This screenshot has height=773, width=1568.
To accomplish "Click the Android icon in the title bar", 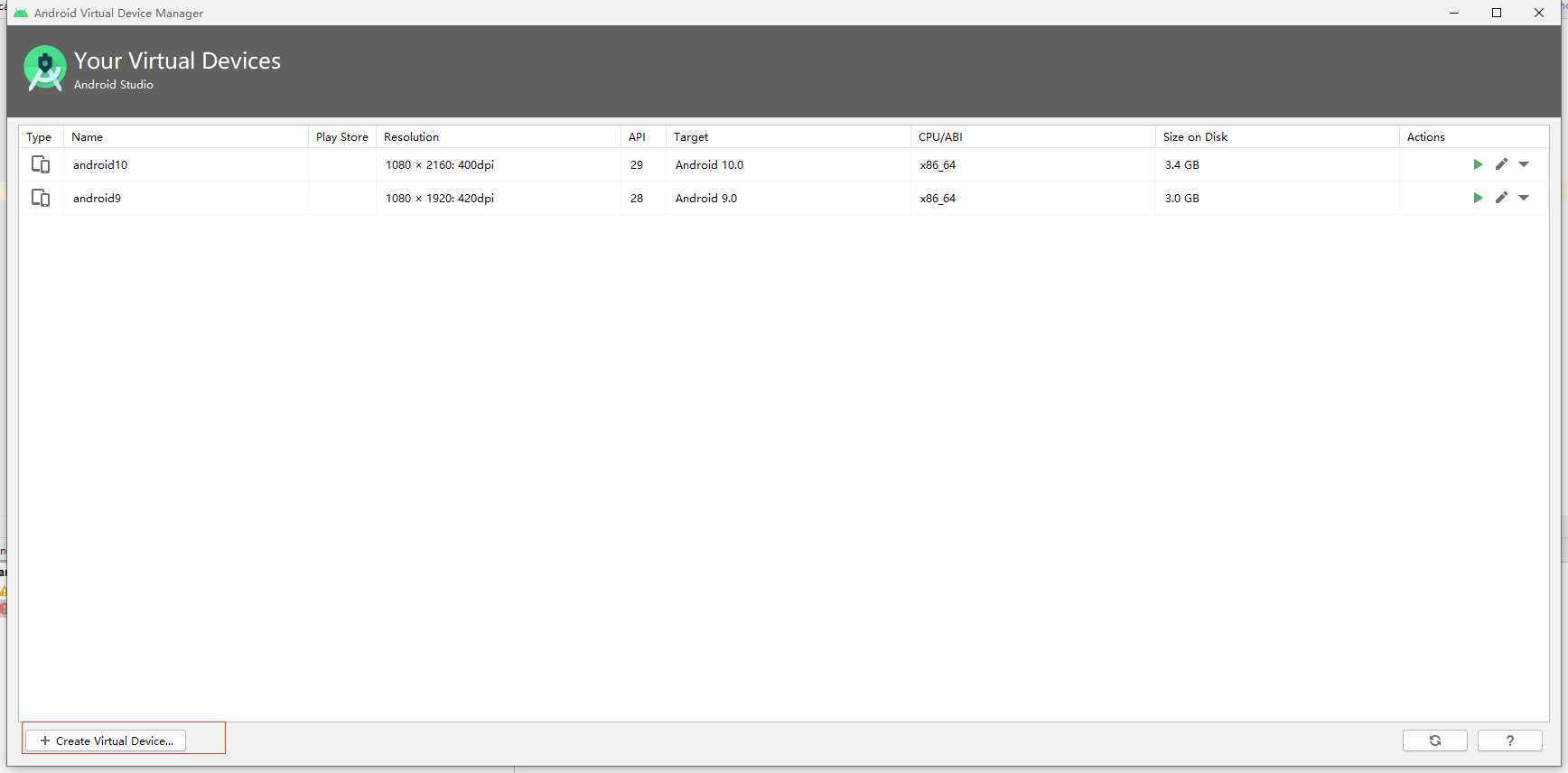I will [x=21, y=13].
